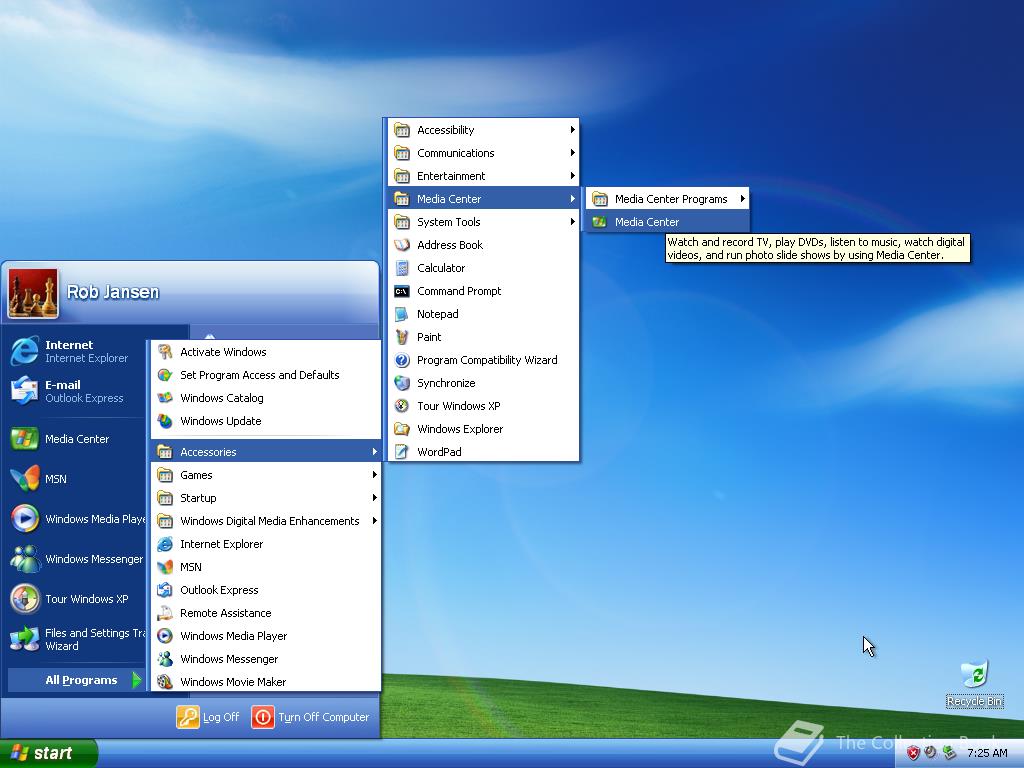Open MSN in All Programs list

click(266, 567)
